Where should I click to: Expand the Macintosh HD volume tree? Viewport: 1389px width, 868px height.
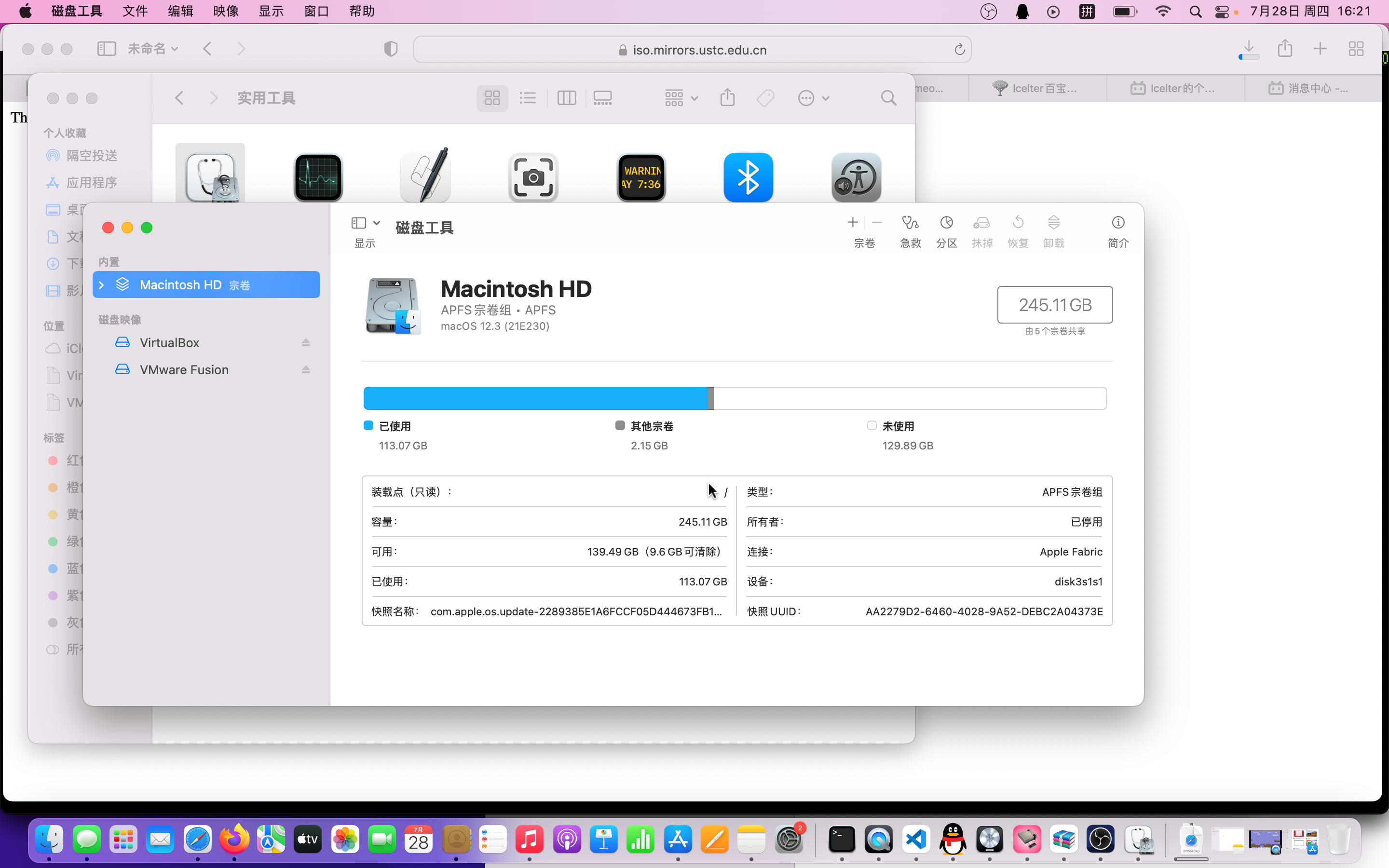point(102,285)
